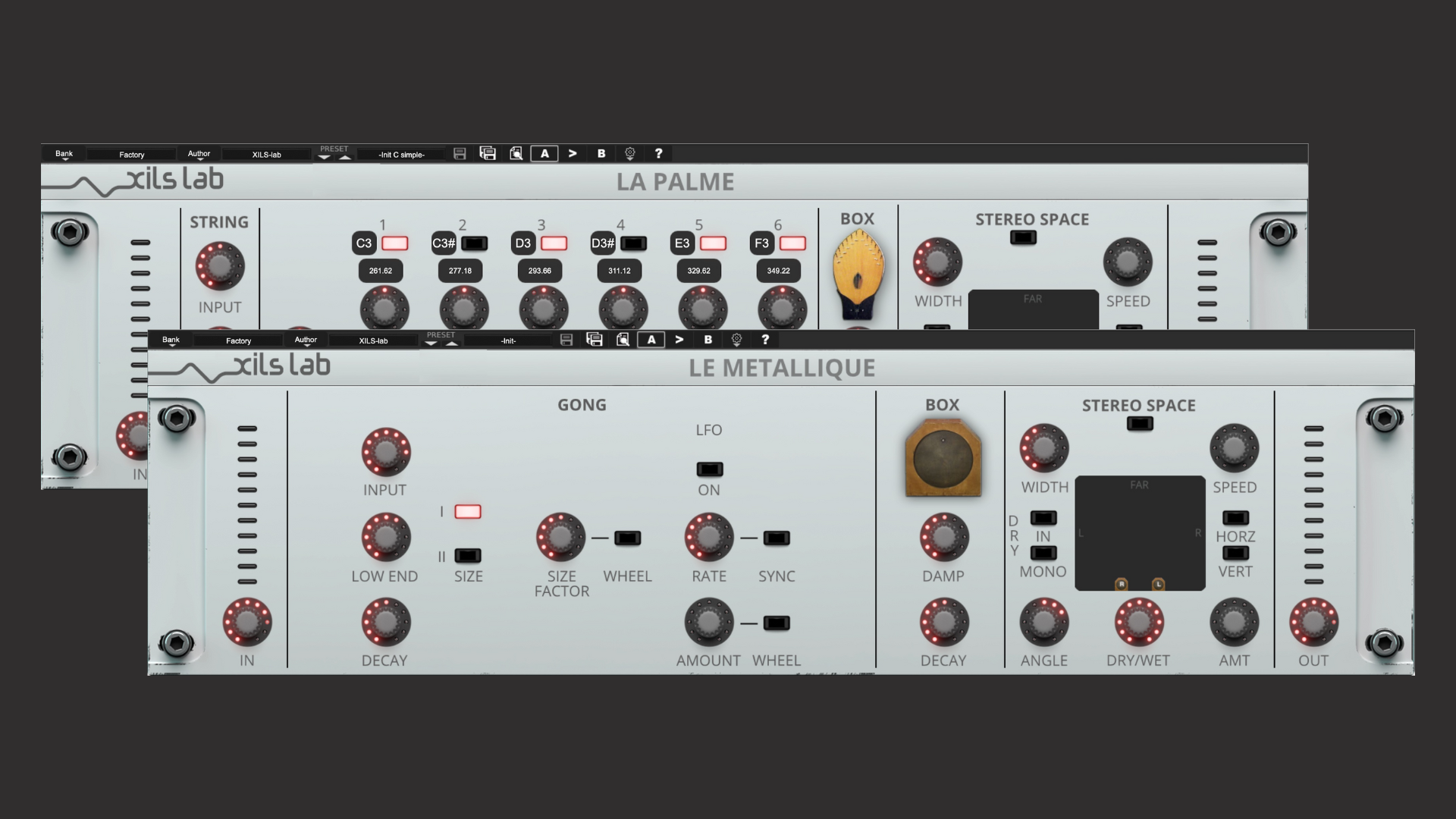Copy A to B arrow in Le Metallique

[x=679, y=340]
